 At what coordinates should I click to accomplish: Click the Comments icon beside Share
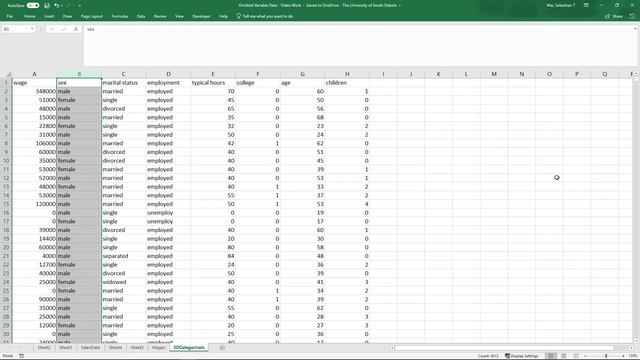[x=632, y=16]
